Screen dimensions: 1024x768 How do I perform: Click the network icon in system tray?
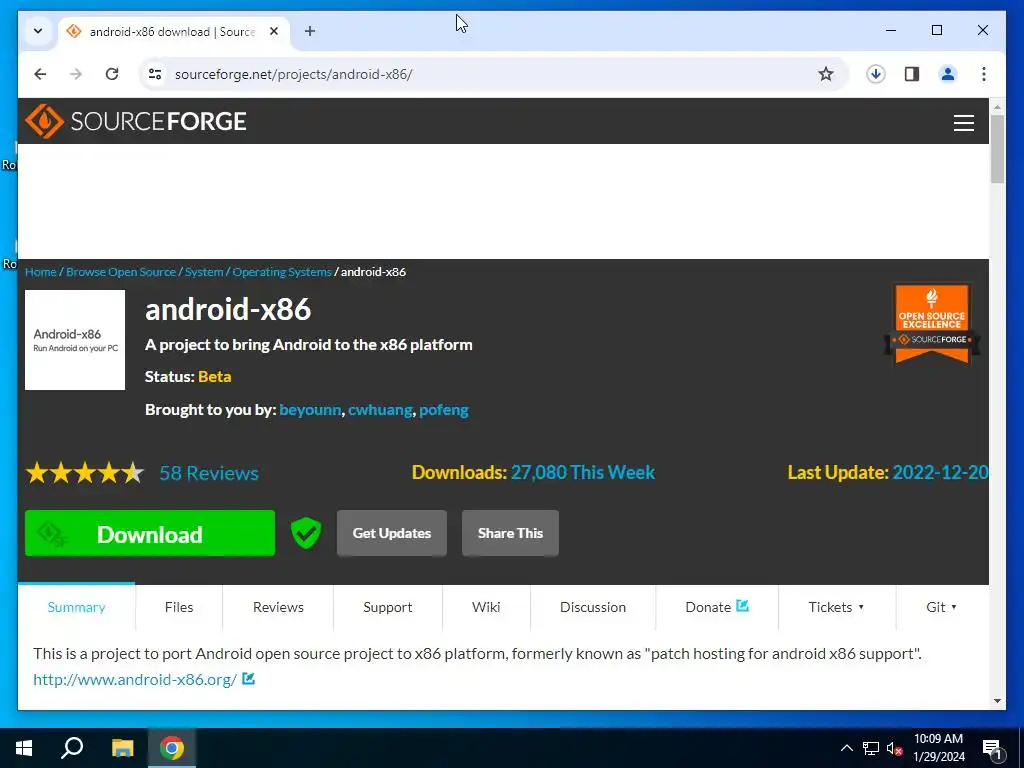click(871, 748)
